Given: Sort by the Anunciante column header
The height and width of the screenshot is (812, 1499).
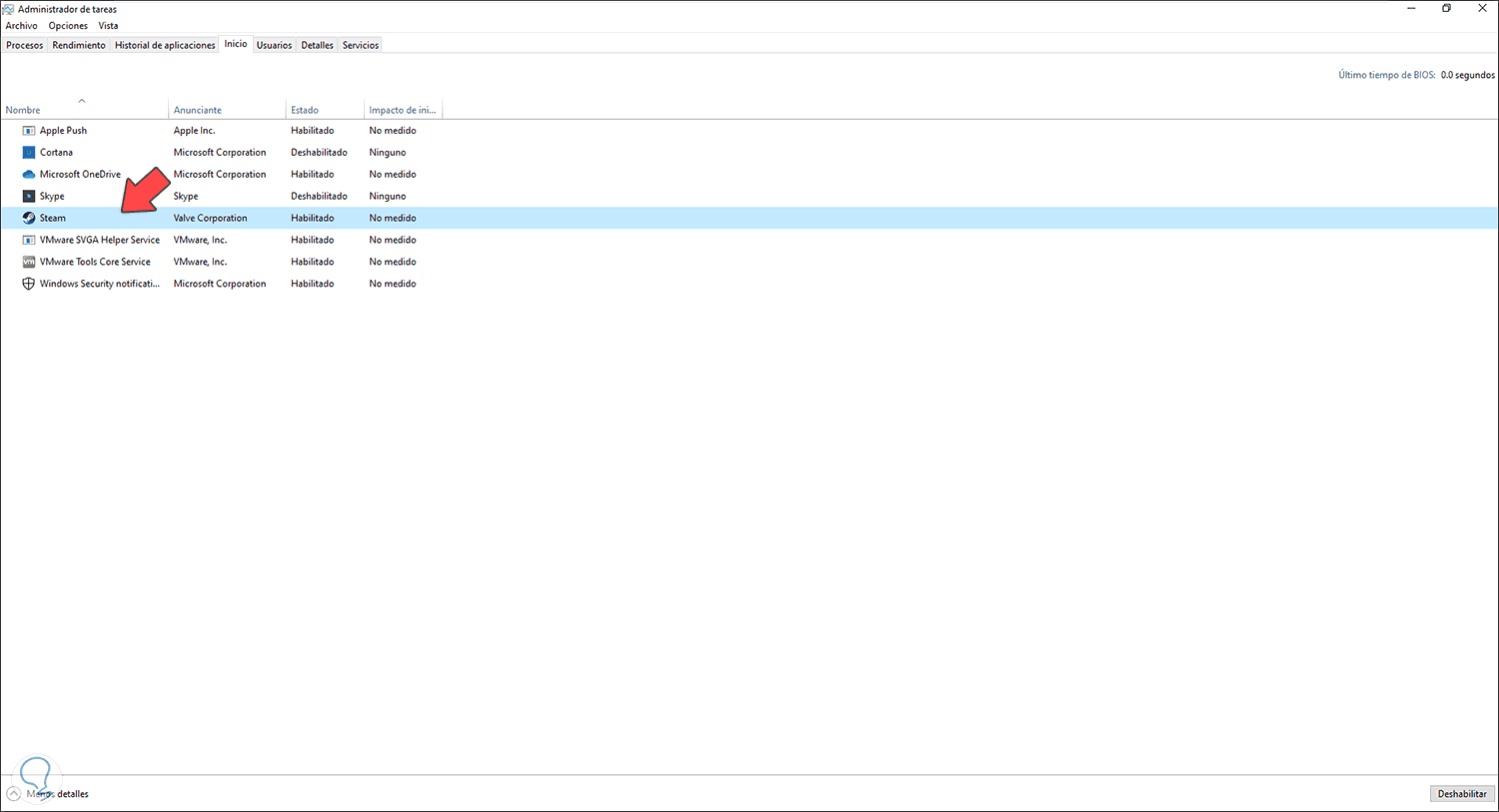Looking at the screenshot, I should tap(227, 109).
